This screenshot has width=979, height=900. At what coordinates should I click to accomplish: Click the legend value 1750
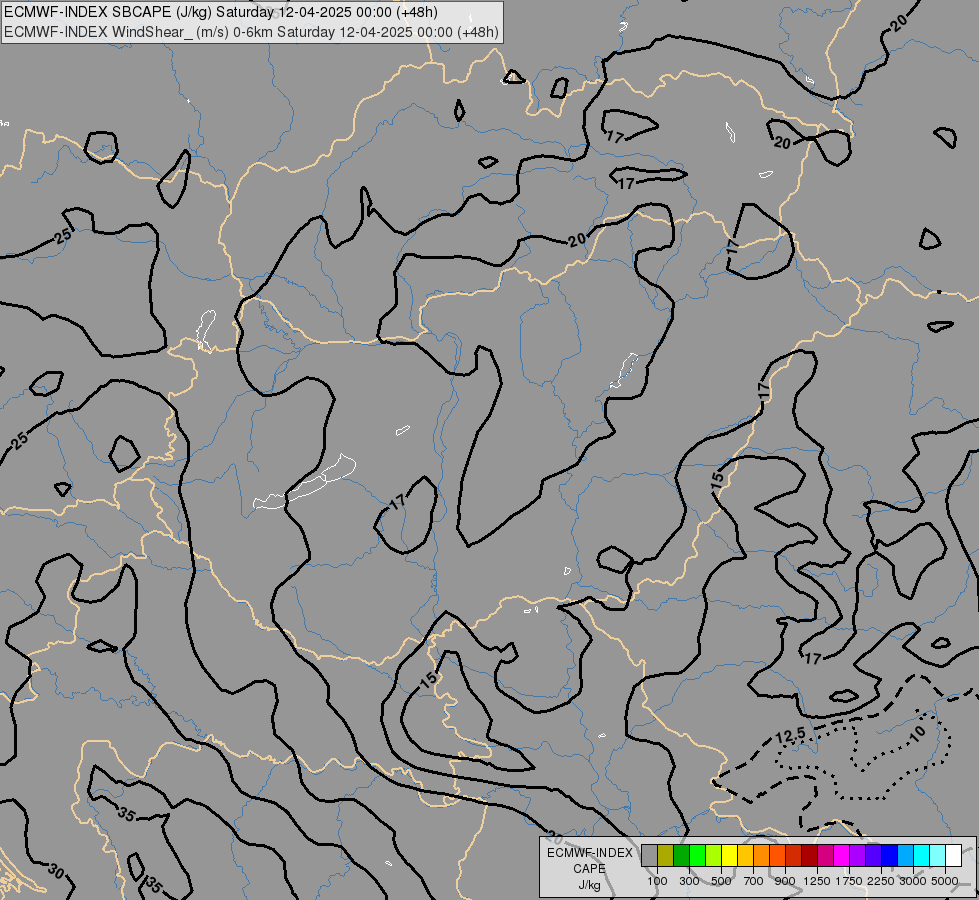[x=849, y=881]
